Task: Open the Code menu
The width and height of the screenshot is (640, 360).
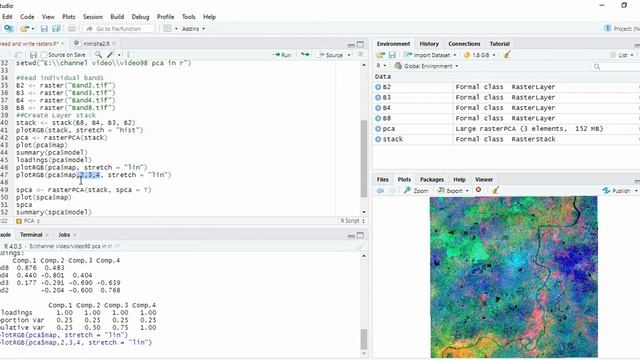Action: (x=27, y=17)
